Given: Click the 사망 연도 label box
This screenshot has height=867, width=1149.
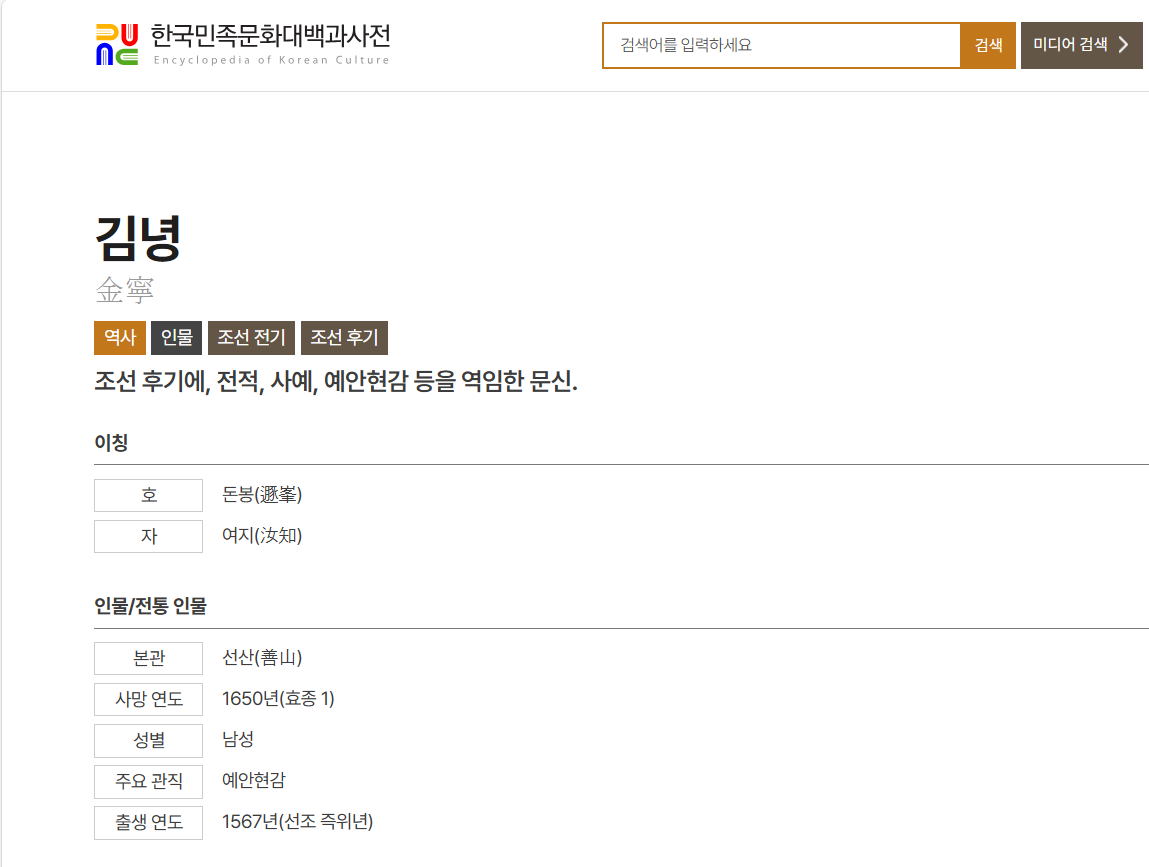Looking at the screenshot, I should [x=149, y=699].
